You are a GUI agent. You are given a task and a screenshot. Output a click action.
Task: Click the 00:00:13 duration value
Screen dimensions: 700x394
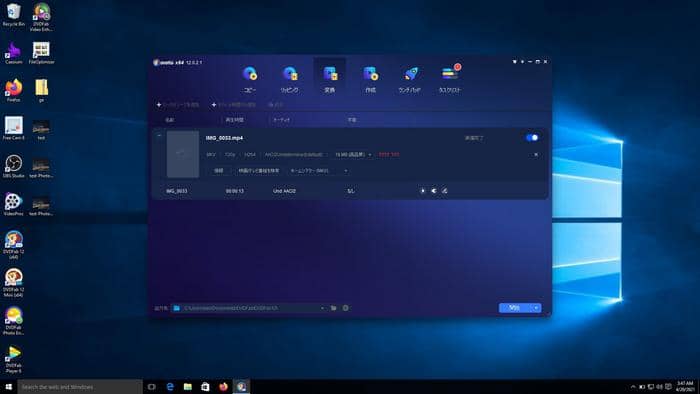(x=234, y=191)
